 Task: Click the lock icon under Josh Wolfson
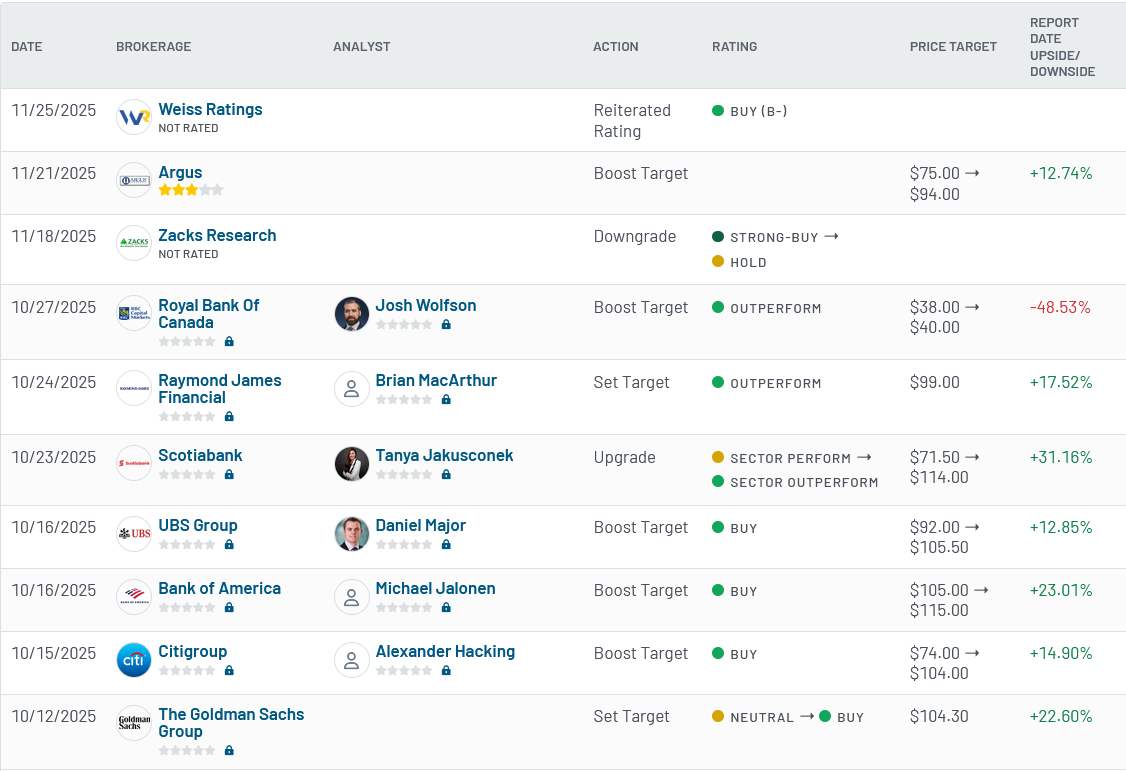[446, 324]
